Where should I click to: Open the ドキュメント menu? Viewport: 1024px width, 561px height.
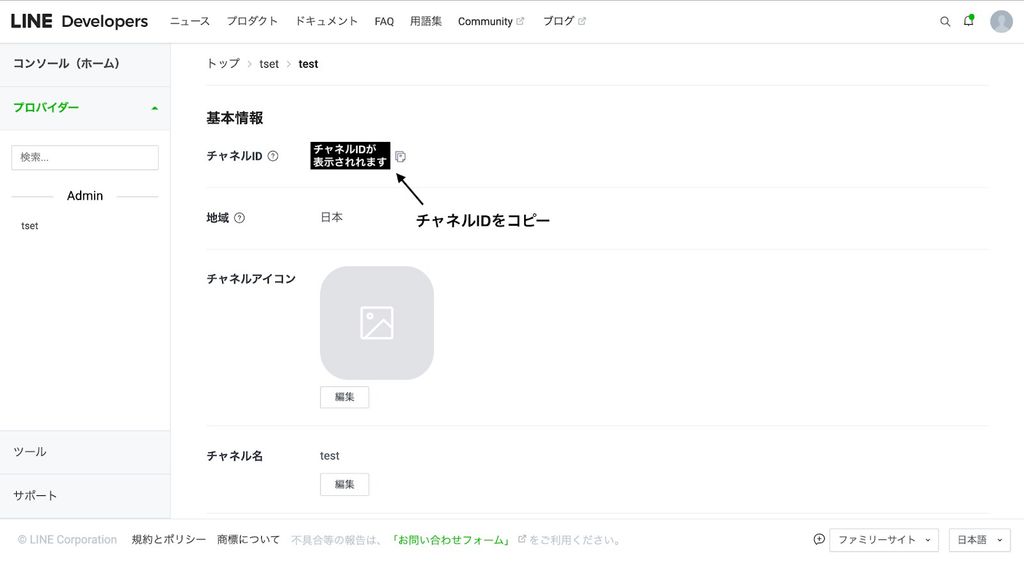[327, 21]
